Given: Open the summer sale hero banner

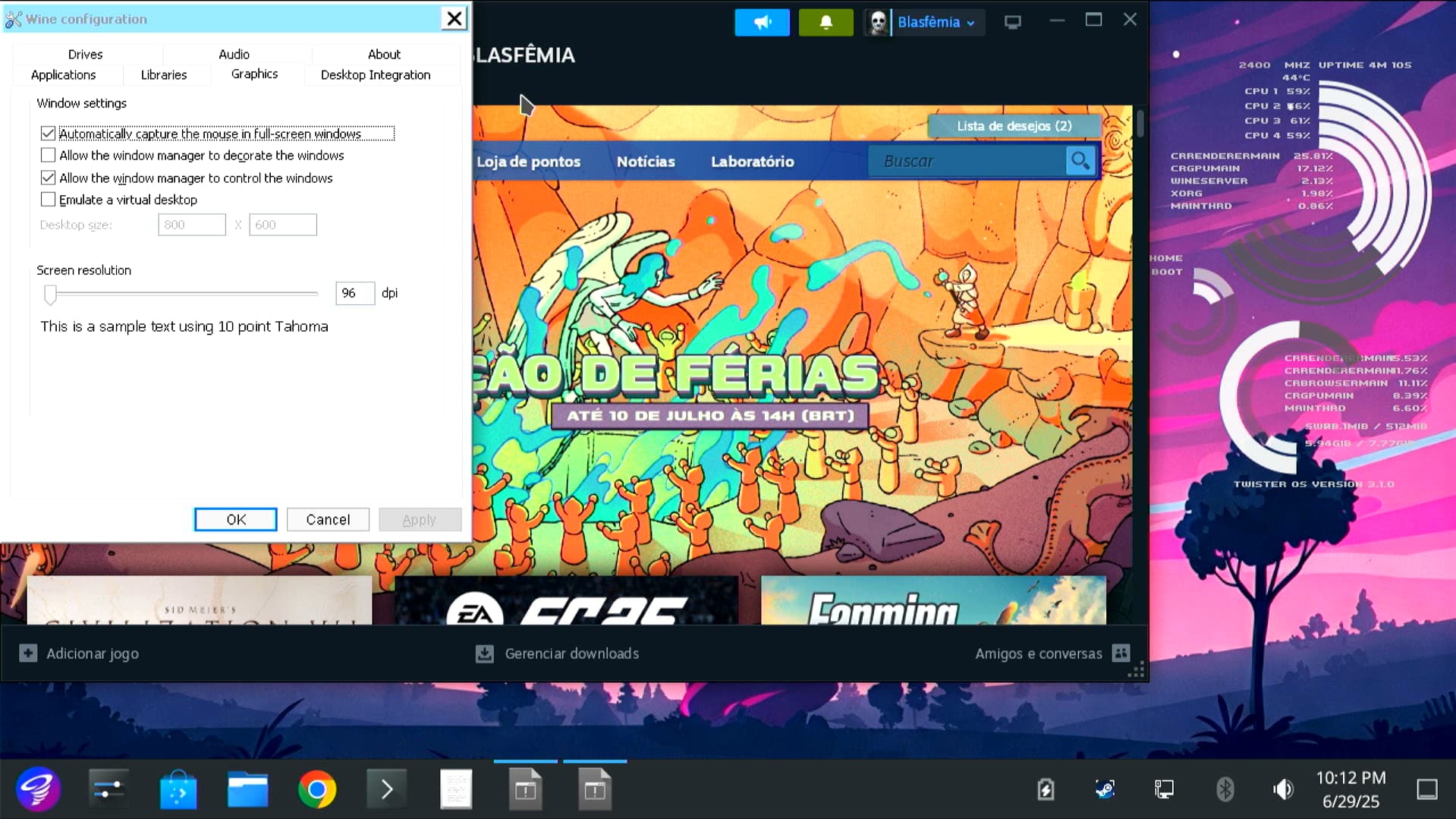Looking at the screenshot, I should (802, 342).
